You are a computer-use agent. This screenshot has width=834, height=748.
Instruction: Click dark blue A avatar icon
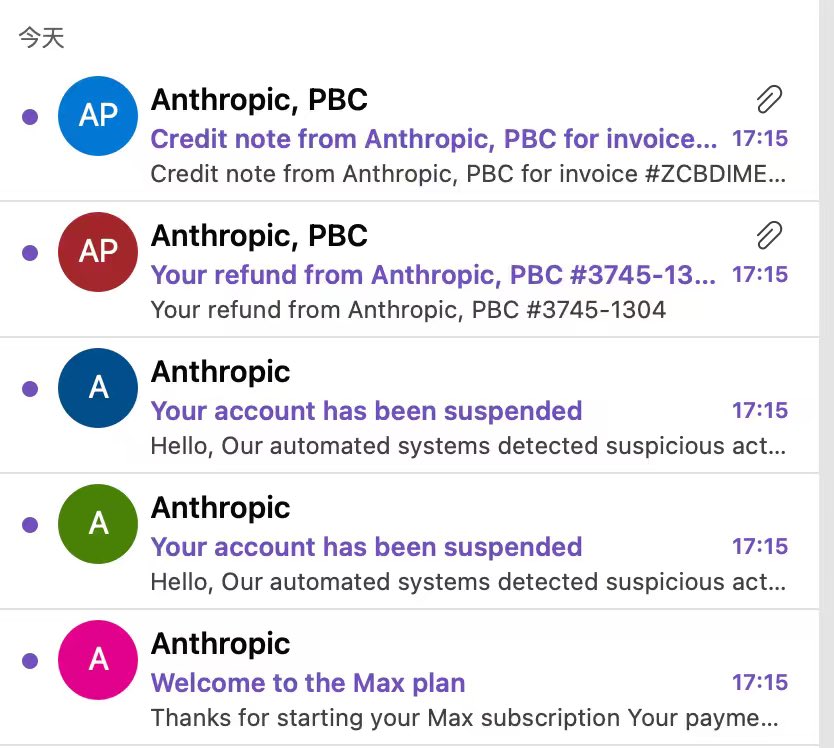click(x=98, y=388)
